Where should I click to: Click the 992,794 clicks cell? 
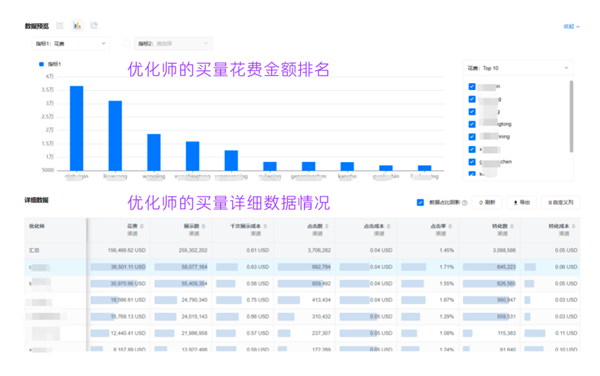(x=321, y=267)
